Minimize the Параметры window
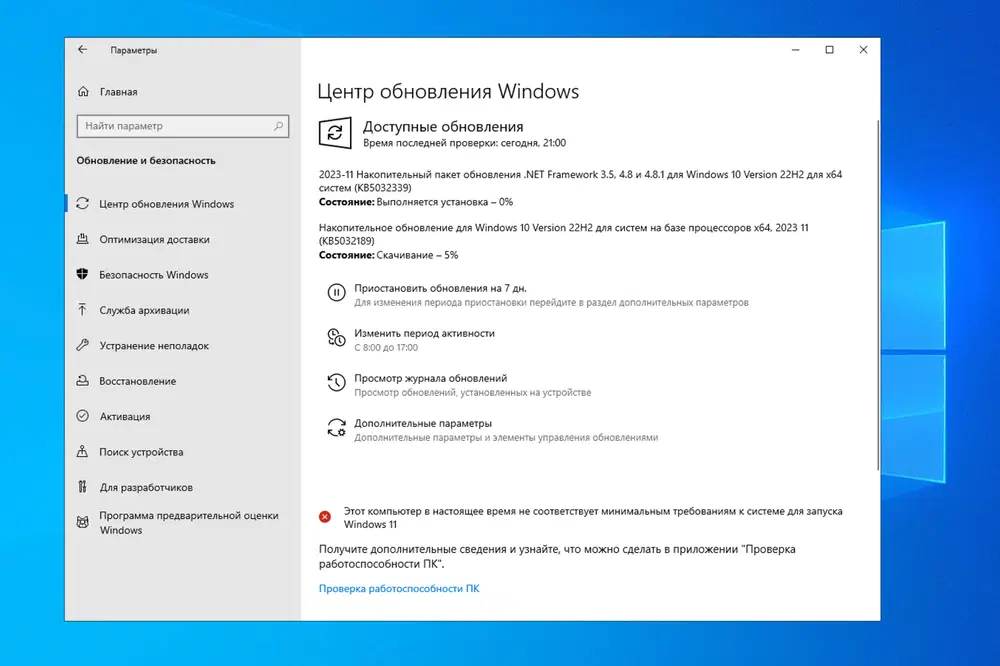Screen dimensions: 1000x666 point(795,50)
